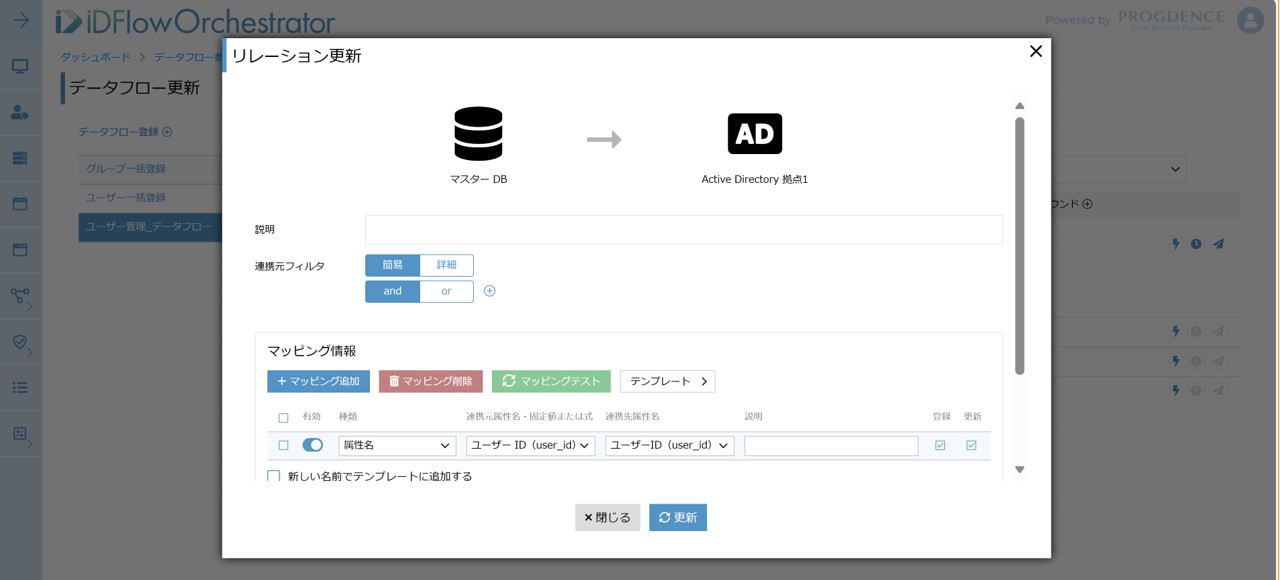Select the or filter condition option
The image size is (1280, 580).
446,291
